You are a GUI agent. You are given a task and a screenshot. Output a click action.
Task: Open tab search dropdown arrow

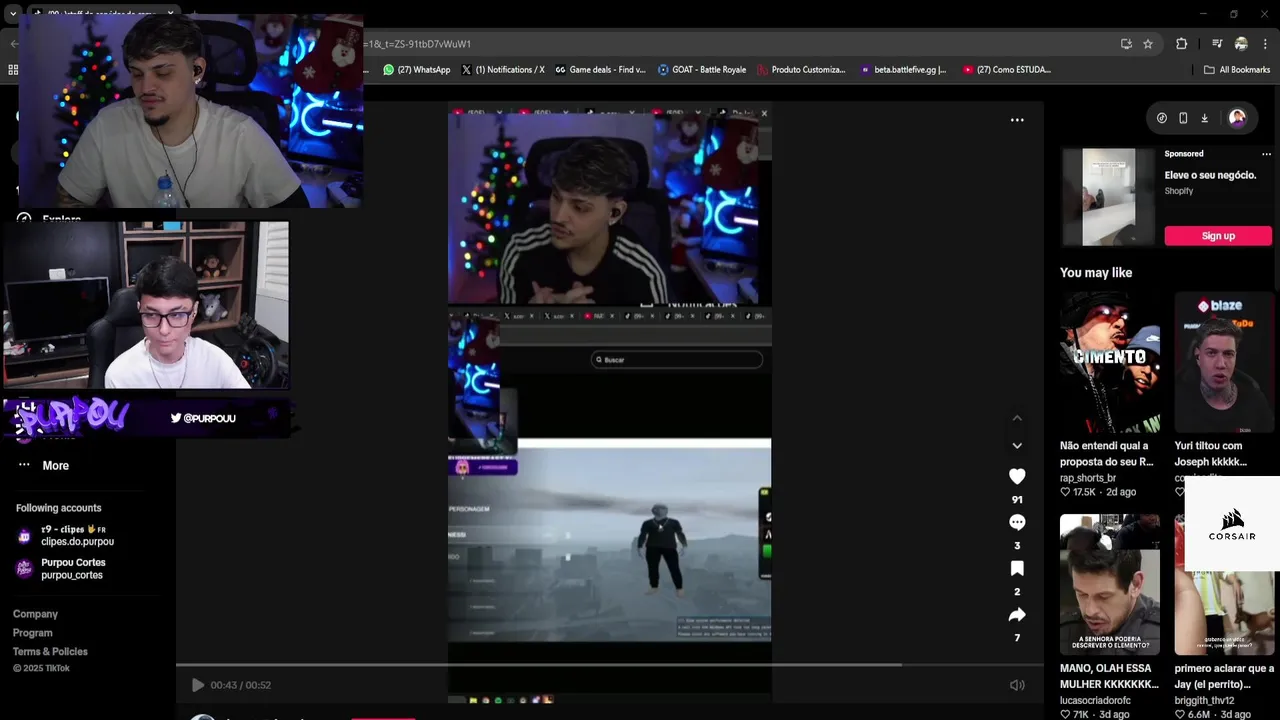12,14
